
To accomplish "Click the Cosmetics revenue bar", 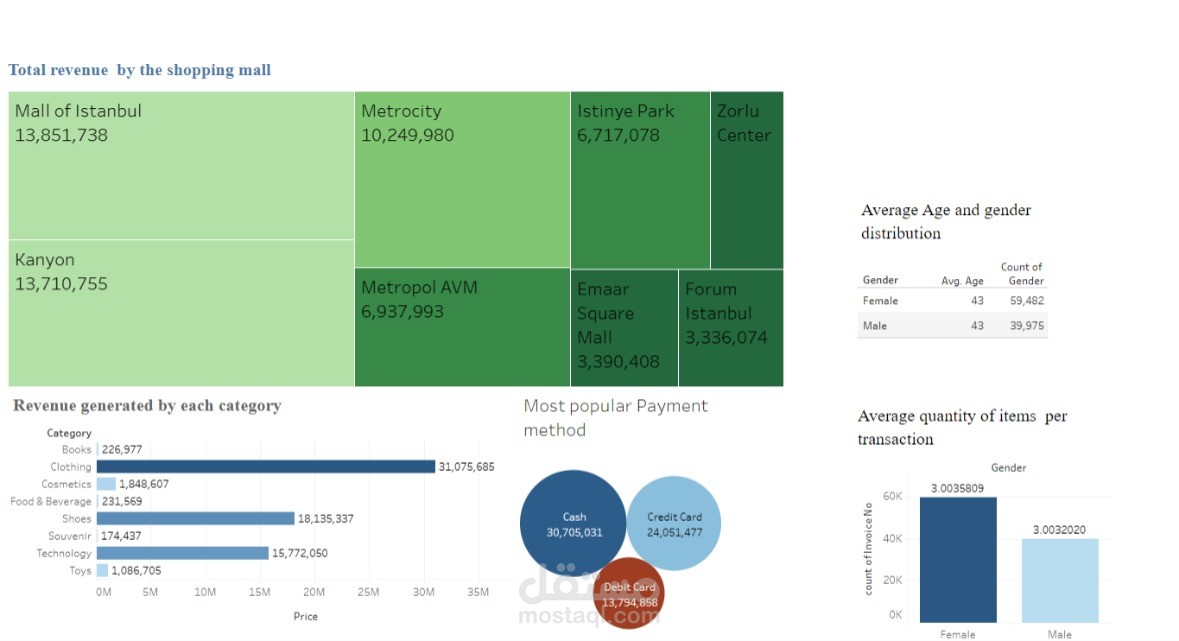I will click(x=107, y=484).
